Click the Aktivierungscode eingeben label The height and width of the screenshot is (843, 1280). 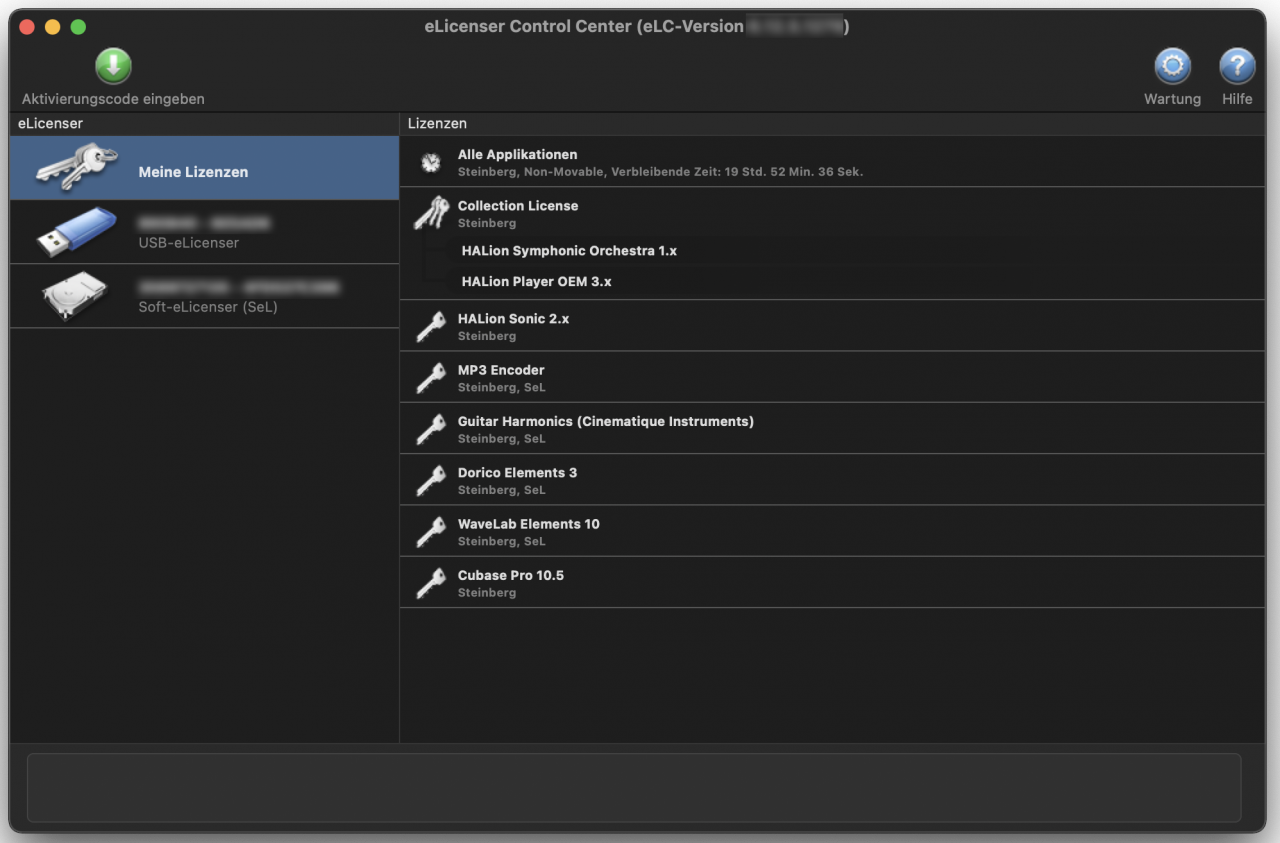click(x=113, y=99)
